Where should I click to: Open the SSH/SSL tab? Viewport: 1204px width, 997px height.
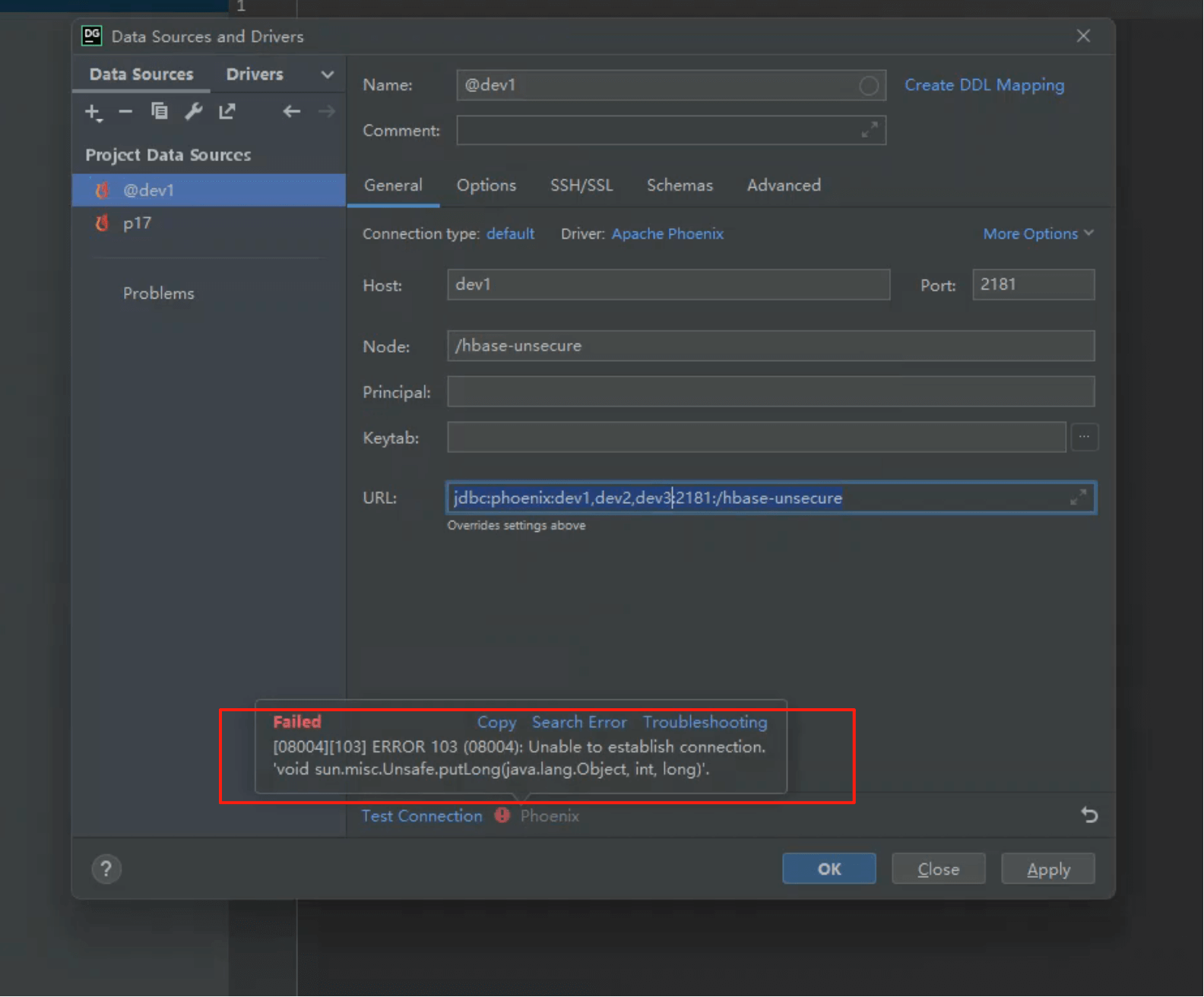581,185
